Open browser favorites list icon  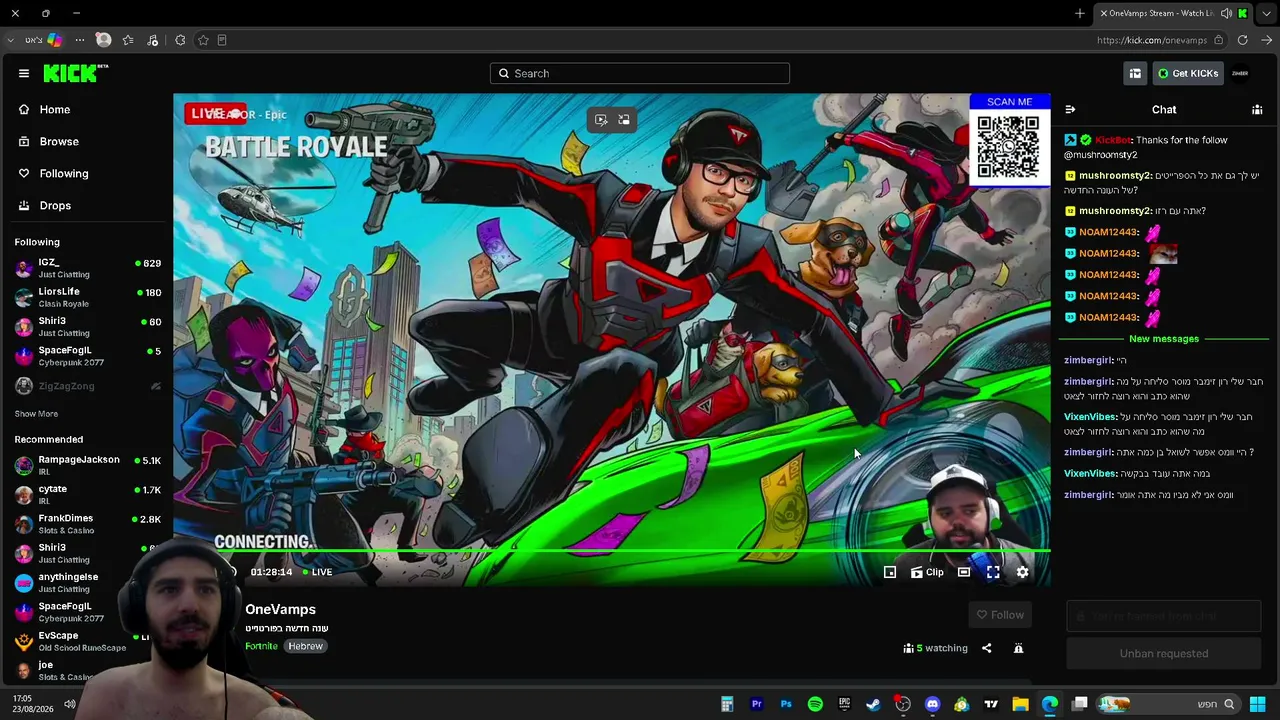click(128, 40)
